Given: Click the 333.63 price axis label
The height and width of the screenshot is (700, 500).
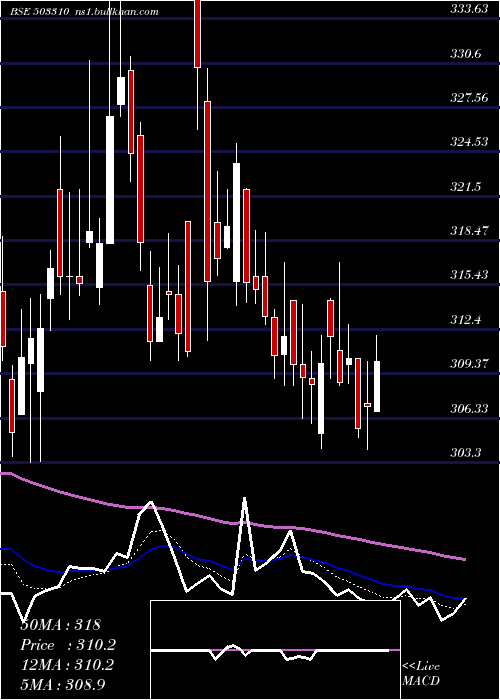Looking at the screenshot, I should (469, 9).
